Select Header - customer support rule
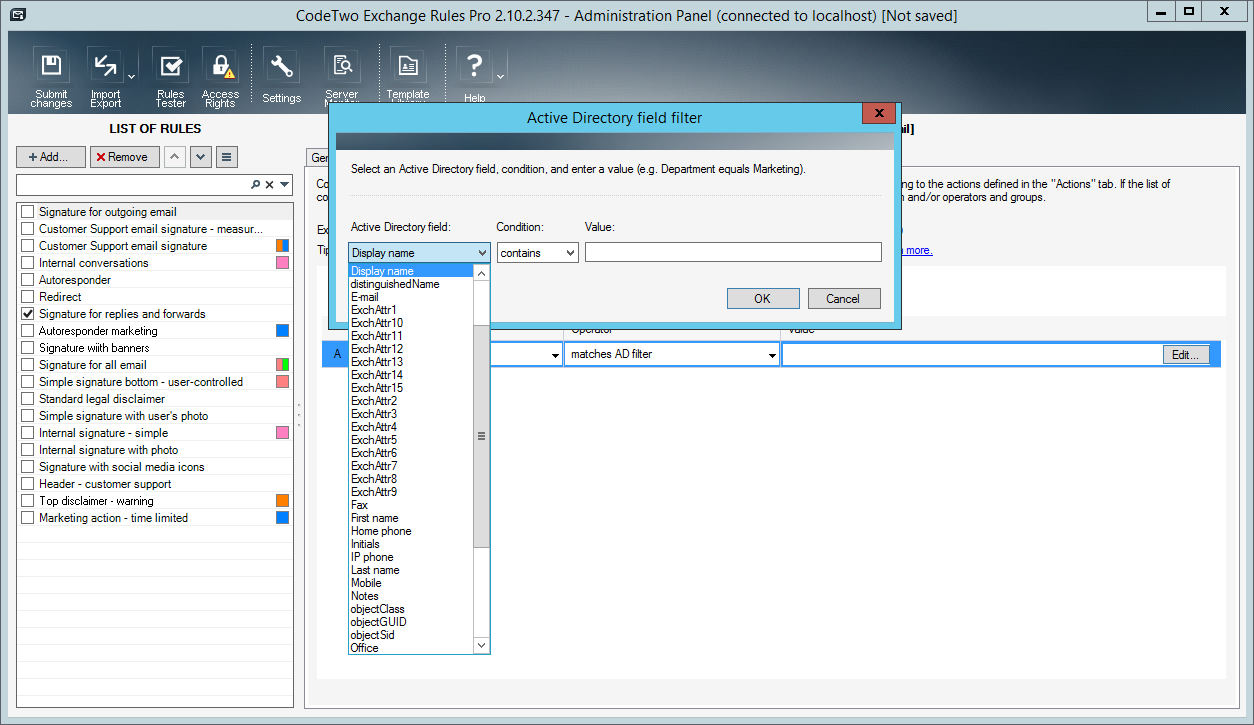 point(105,484)
